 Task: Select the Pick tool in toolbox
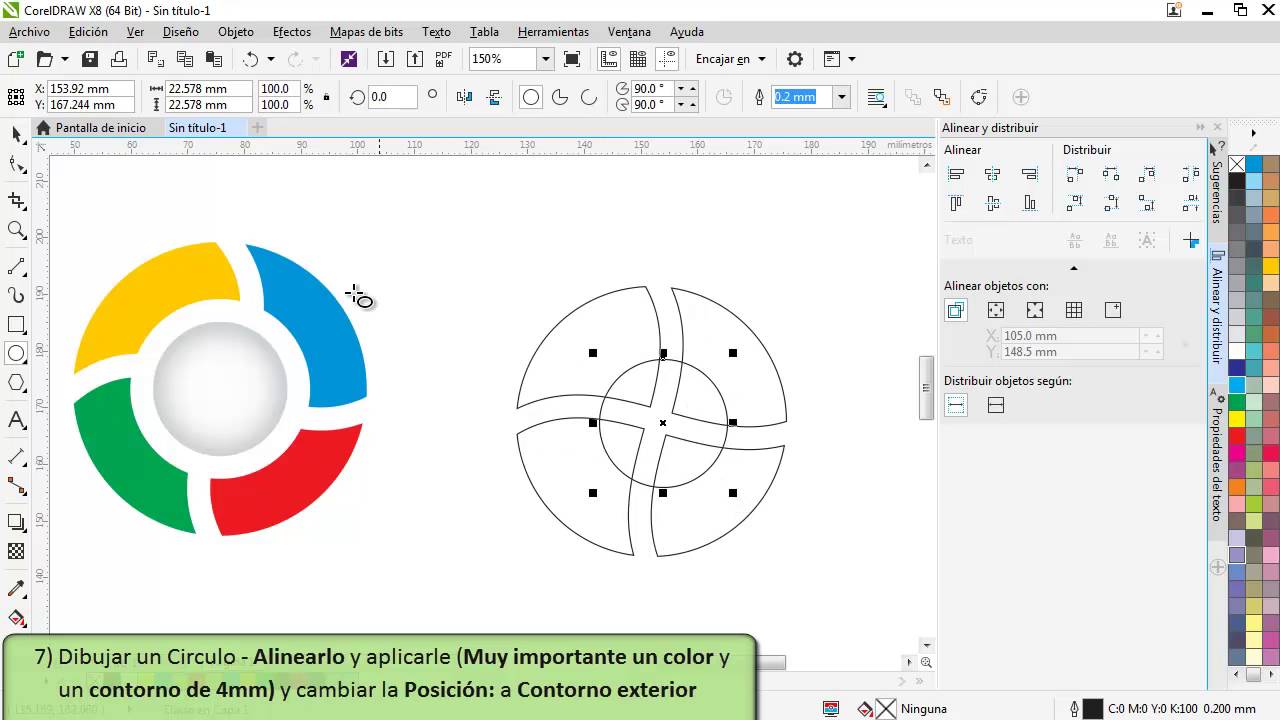click(16, 134)
